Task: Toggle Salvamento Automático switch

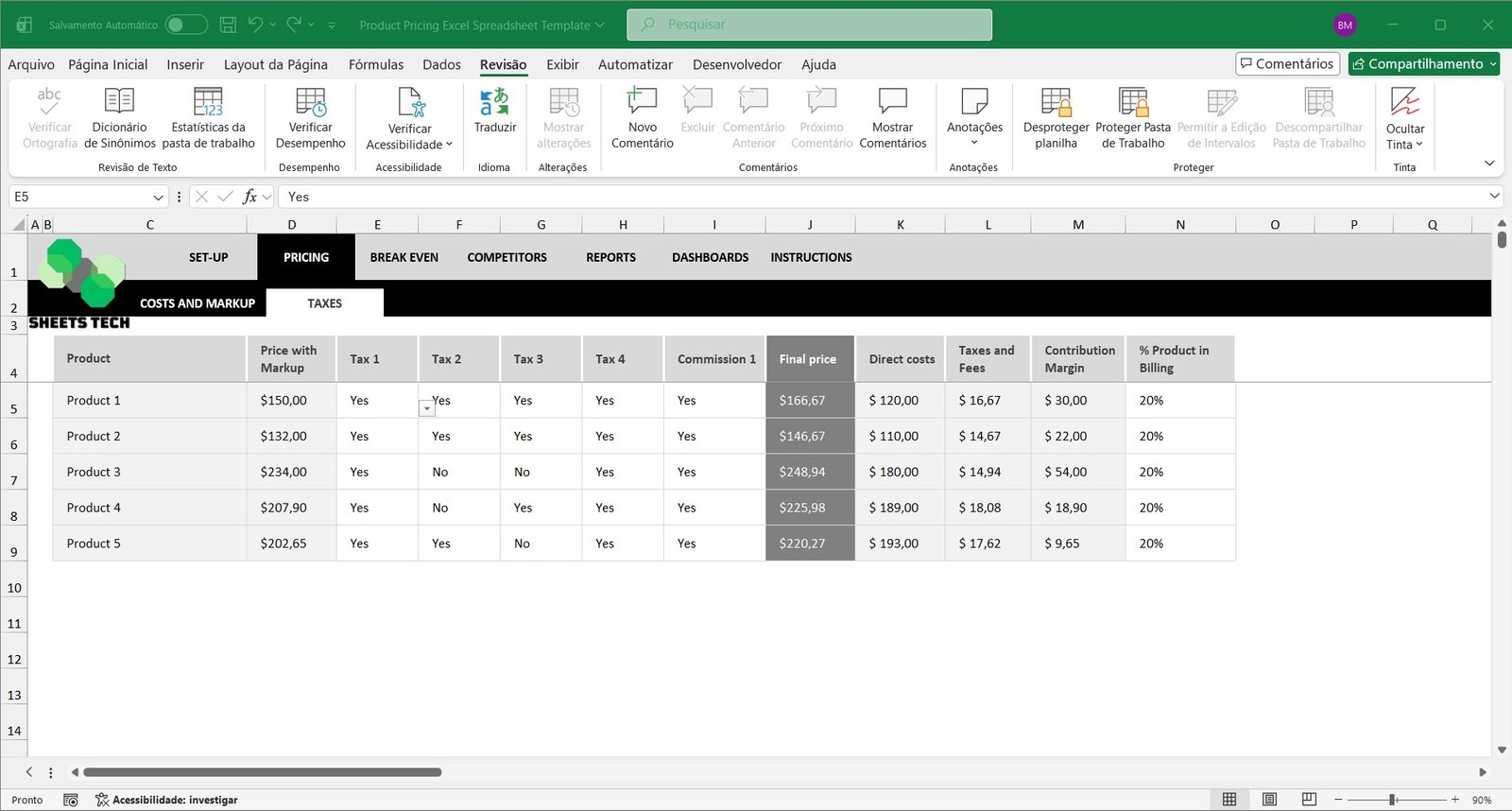Action: point(187,25)
